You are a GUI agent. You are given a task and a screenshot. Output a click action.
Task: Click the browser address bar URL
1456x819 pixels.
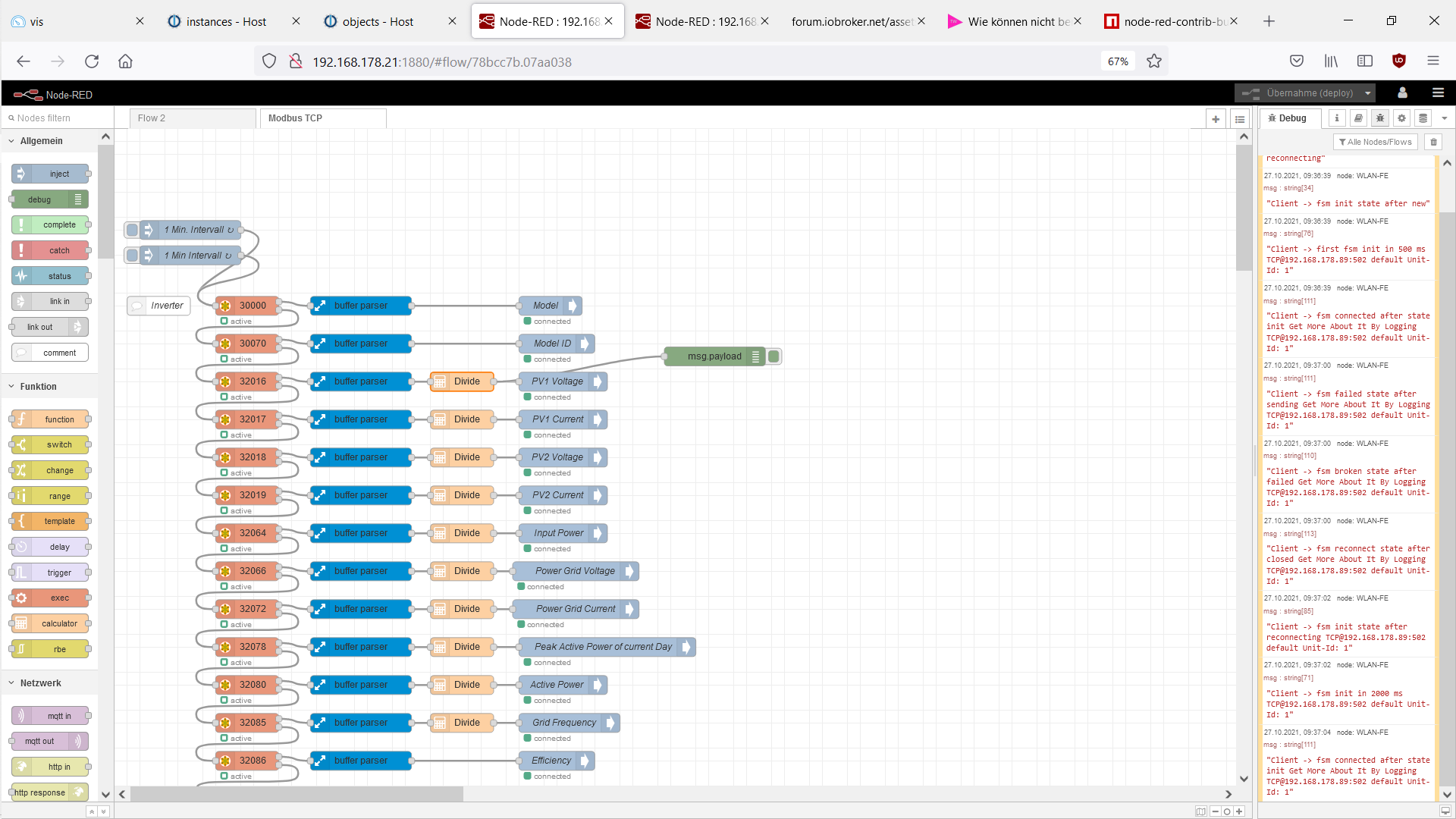pyautogui.click(x=442, y=62)
